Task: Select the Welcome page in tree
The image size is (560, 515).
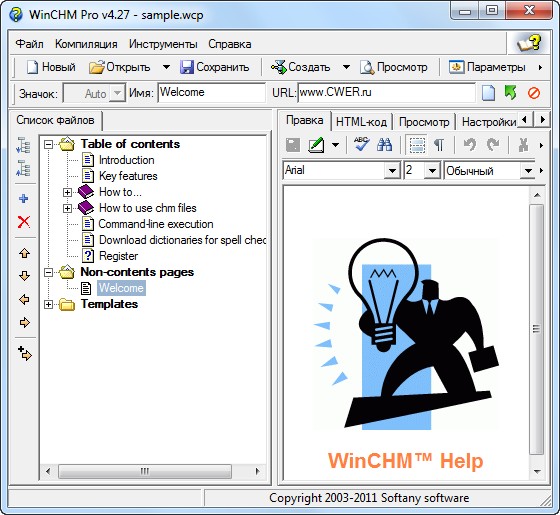Action: pyautogui.click(x=121, y=288)
